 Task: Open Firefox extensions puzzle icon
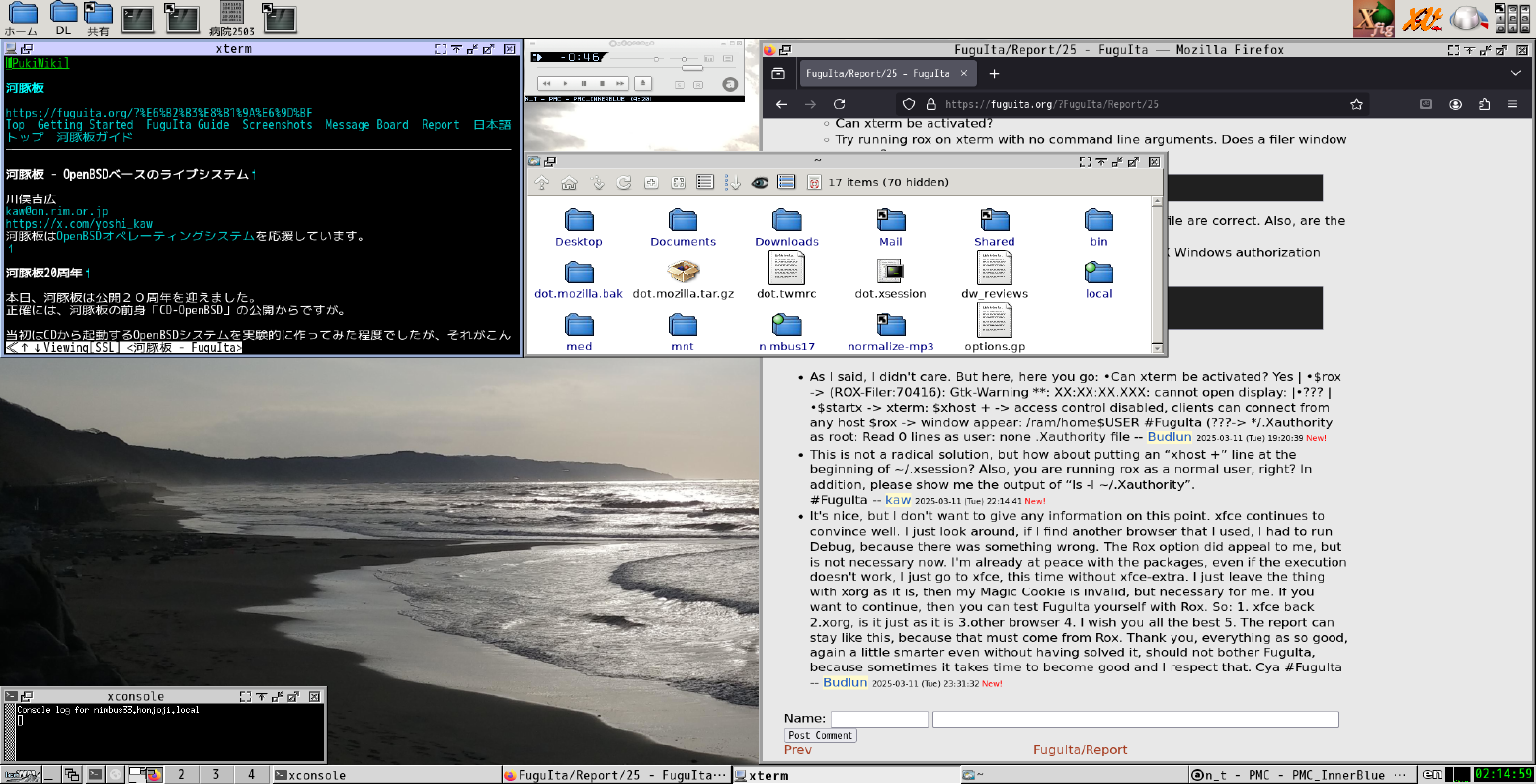(1484, 104)
